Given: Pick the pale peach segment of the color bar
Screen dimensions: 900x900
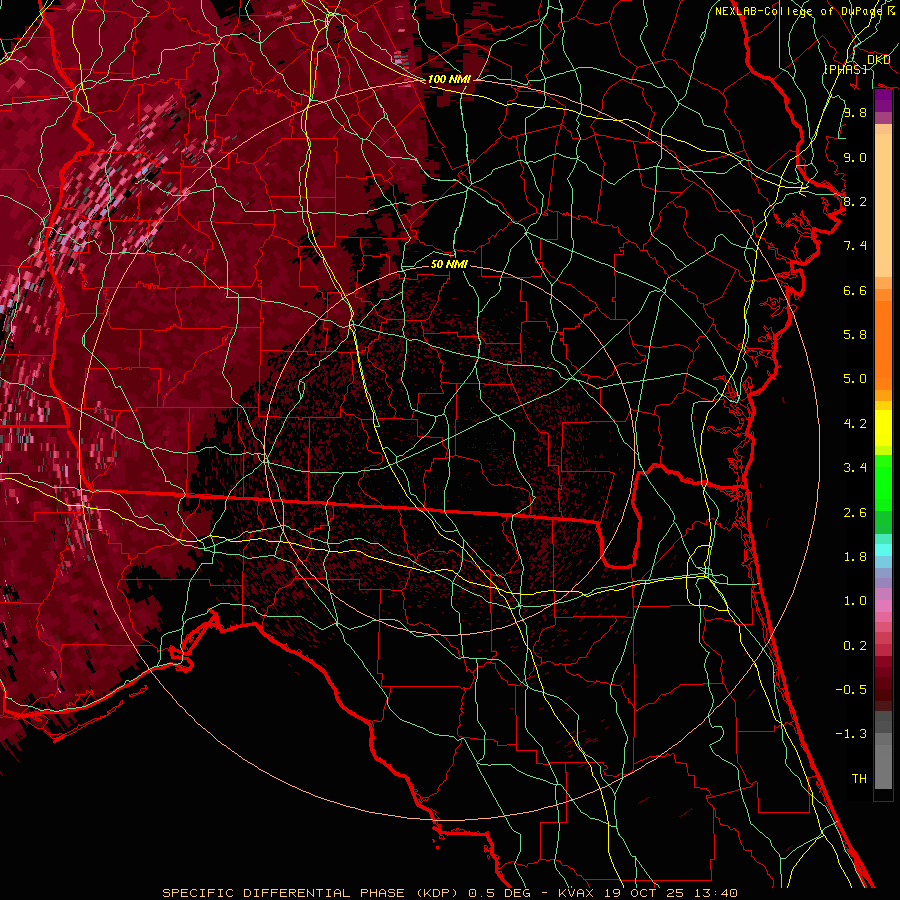Looking at the screenshot, I should click(883, 205).
